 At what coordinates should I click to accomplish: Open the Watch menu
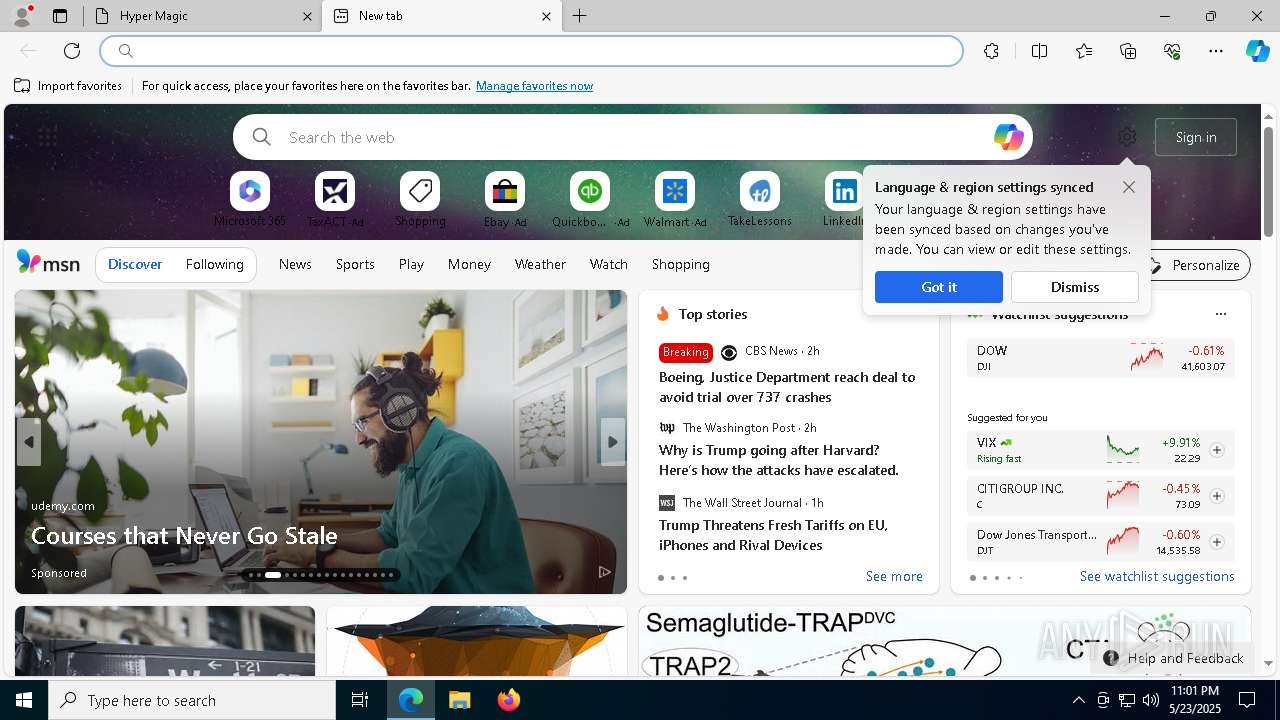[608, 264]
